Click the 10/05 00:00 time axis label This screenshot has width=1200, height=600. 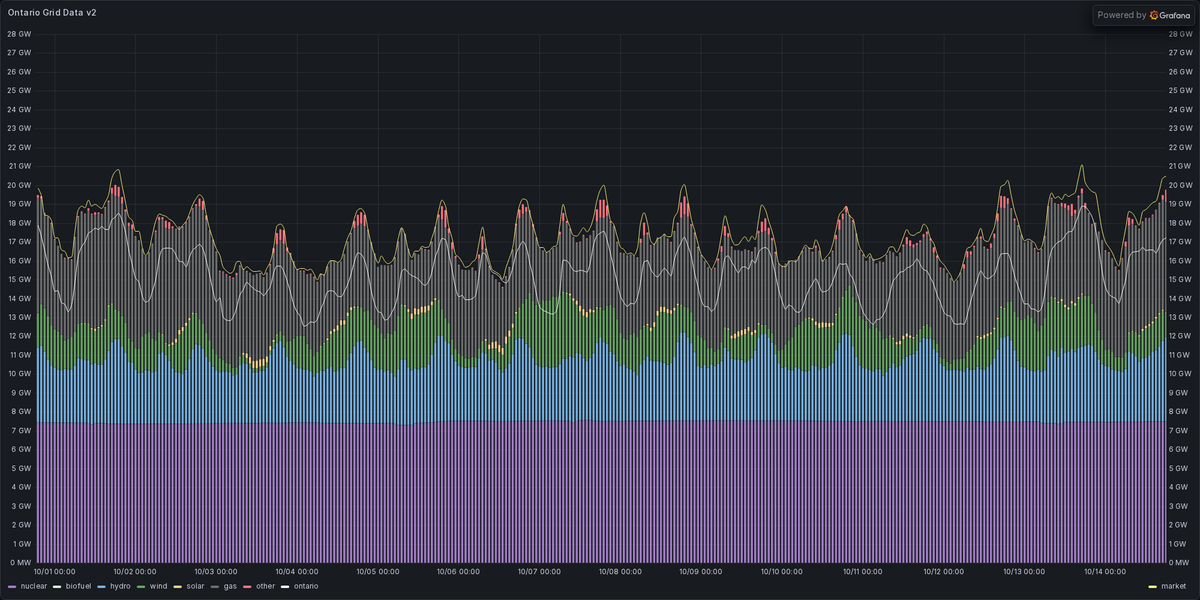pos(377,572)
